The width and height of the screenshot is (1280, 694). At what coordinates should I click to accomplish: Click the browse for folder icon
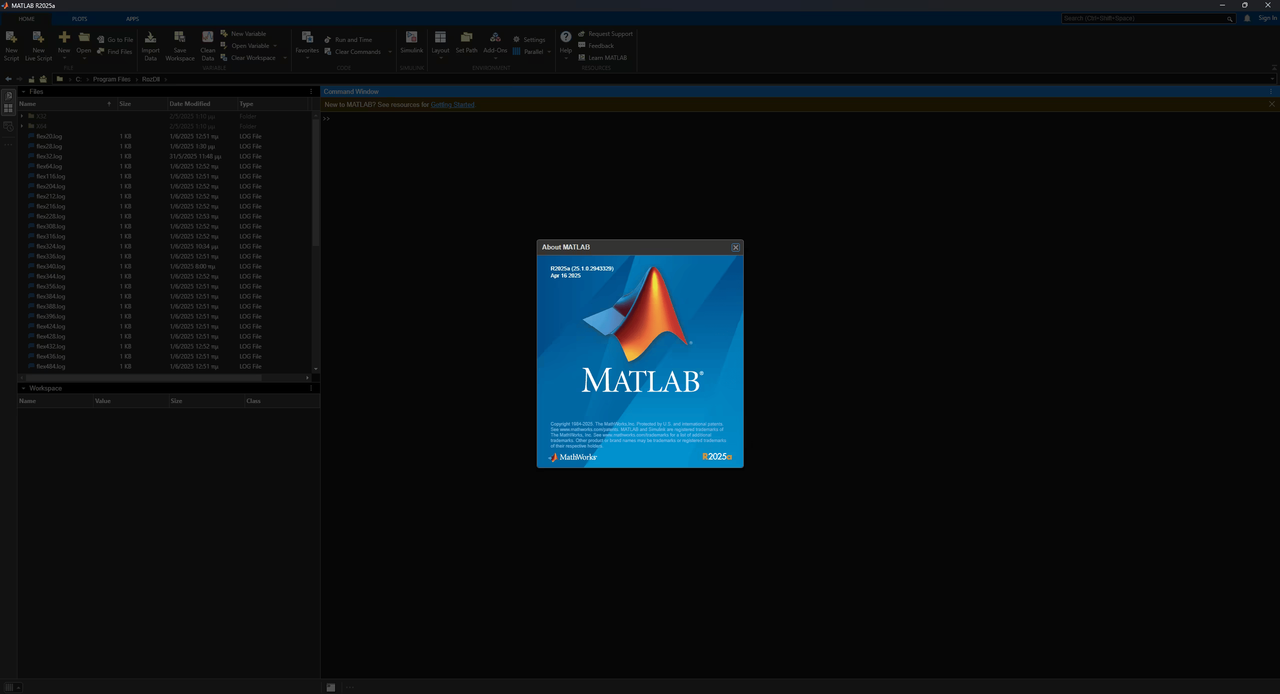[43, 79]
